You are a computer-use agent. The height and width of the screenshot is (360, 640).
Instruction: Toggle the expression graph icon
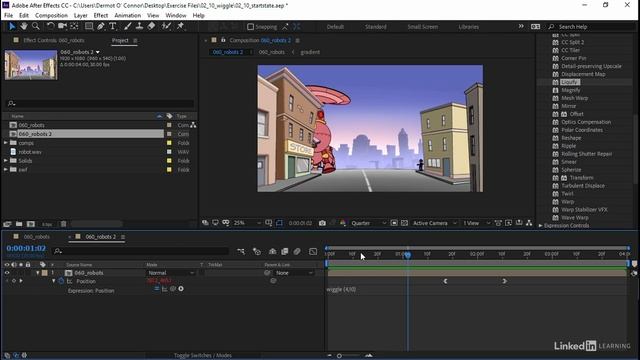[164, 289]
